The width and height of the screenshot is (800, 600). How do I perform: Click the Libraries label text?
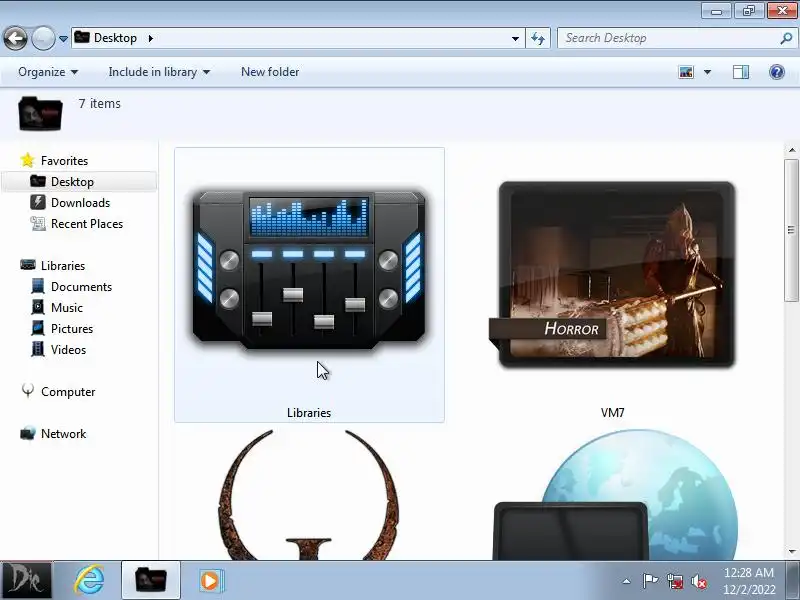pos(309,413)
